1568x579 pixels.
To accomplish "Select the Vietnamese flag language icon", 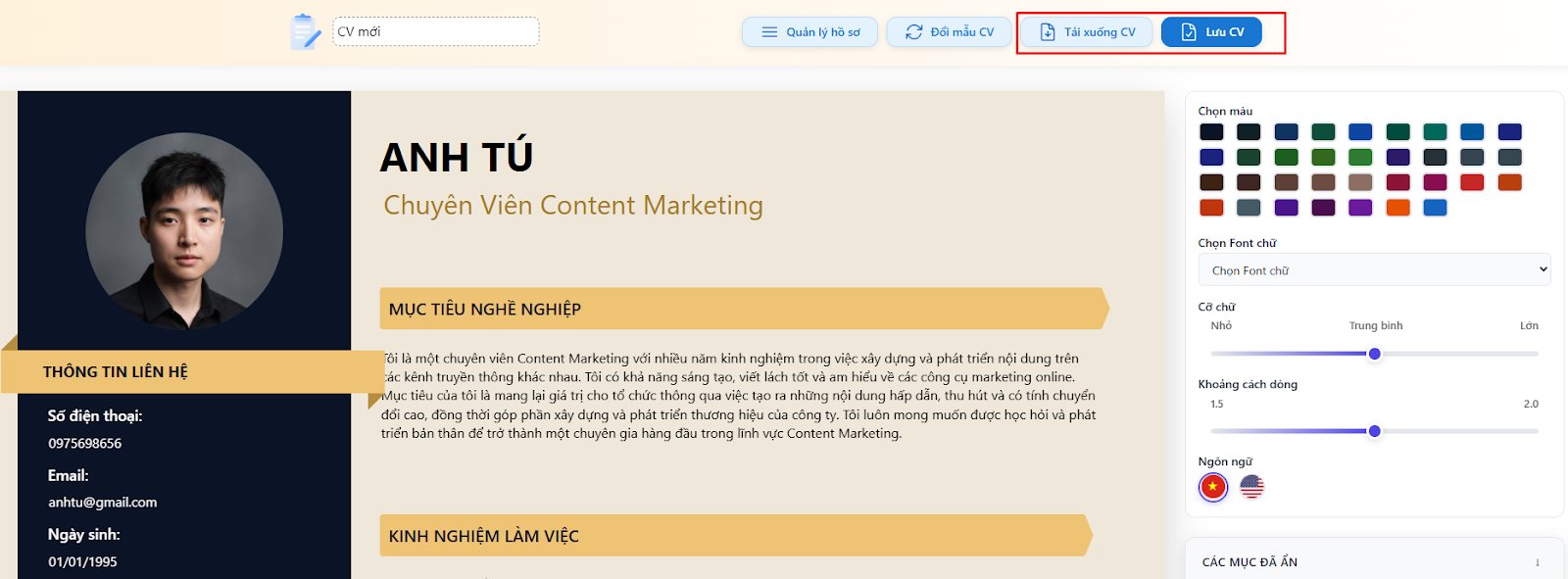I will (1213, 487).
